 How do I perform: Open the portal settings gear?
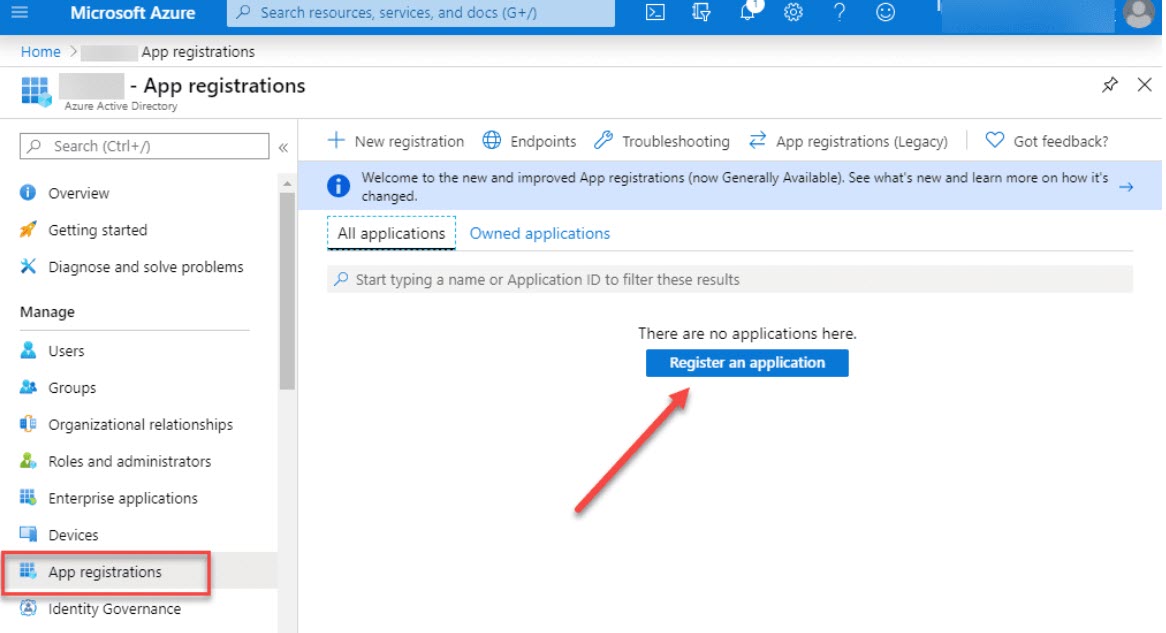pyautogui.click(x=794, y=13)
